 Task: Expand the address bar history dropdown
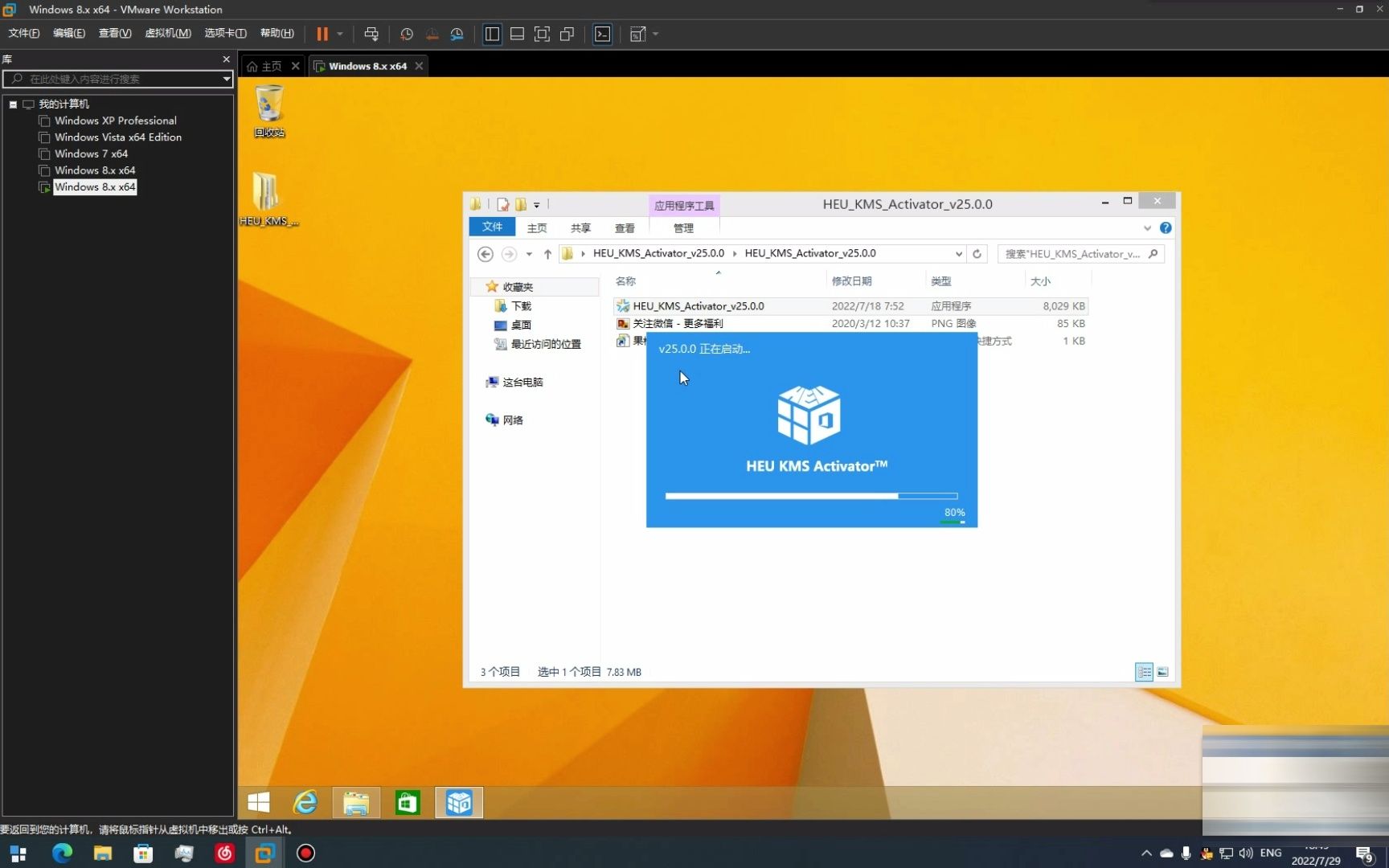[958, 254]
